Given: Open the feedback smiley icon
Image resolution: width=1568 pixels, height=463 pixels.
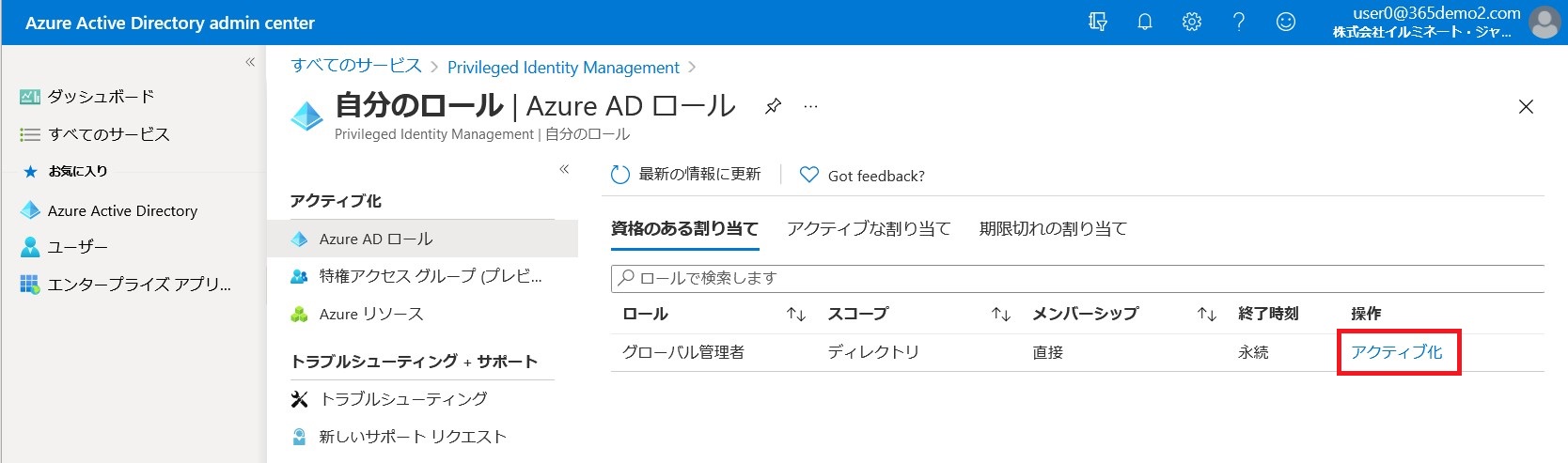Looking at the screenshot, I should (1286, 22).
